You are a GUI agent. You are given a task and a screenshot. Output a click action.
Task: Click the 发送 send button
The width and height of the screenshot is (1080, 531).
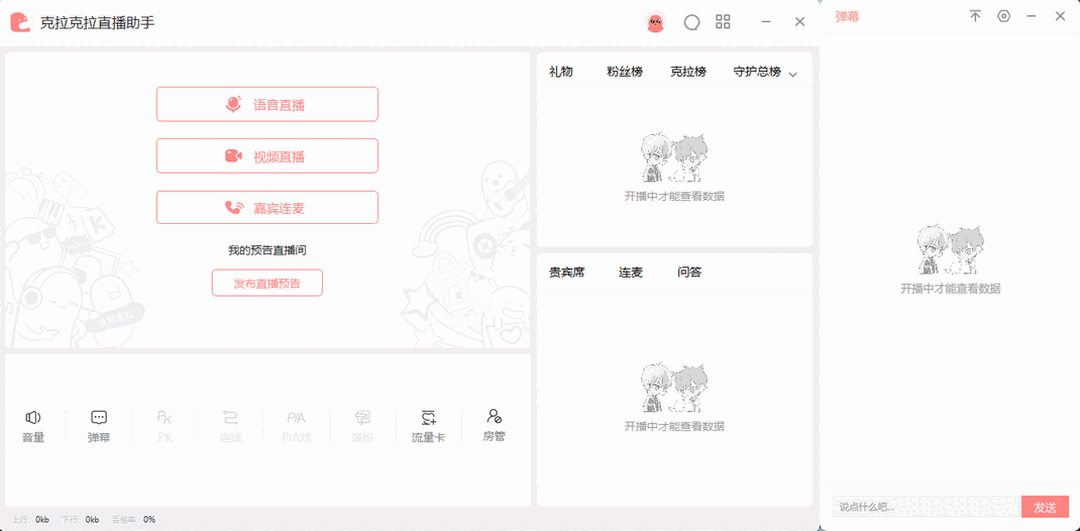click(x=1045, y=507)
